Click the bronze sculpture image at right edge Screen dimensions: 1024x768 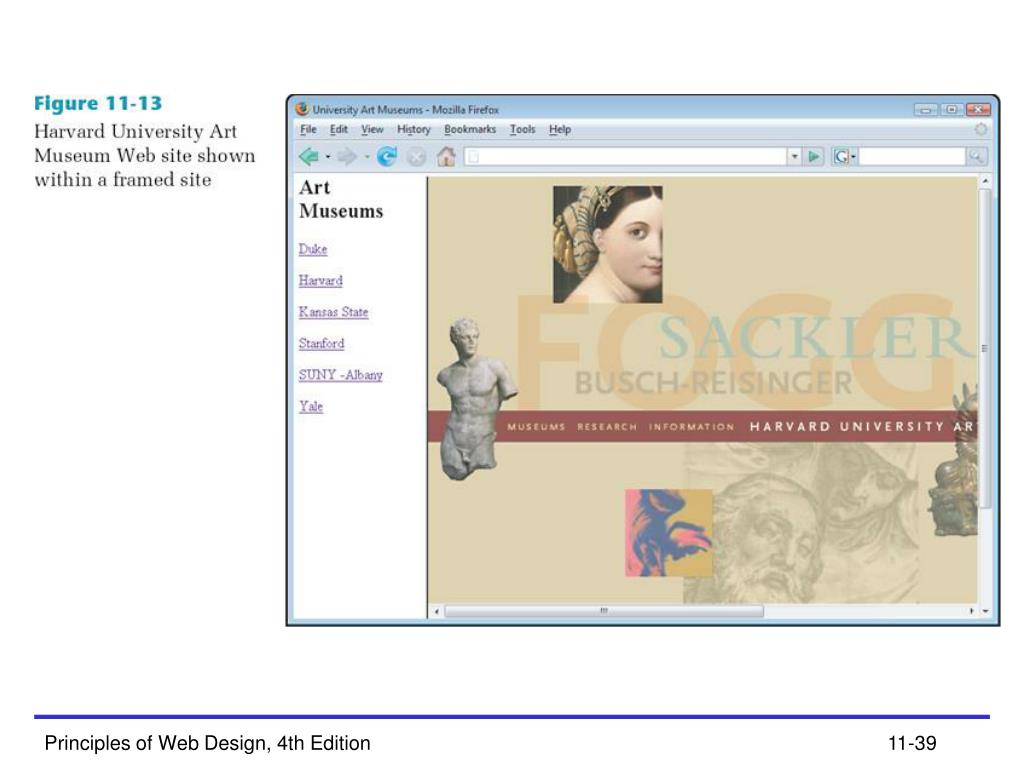pyautogui.click(x=954, y=460)
